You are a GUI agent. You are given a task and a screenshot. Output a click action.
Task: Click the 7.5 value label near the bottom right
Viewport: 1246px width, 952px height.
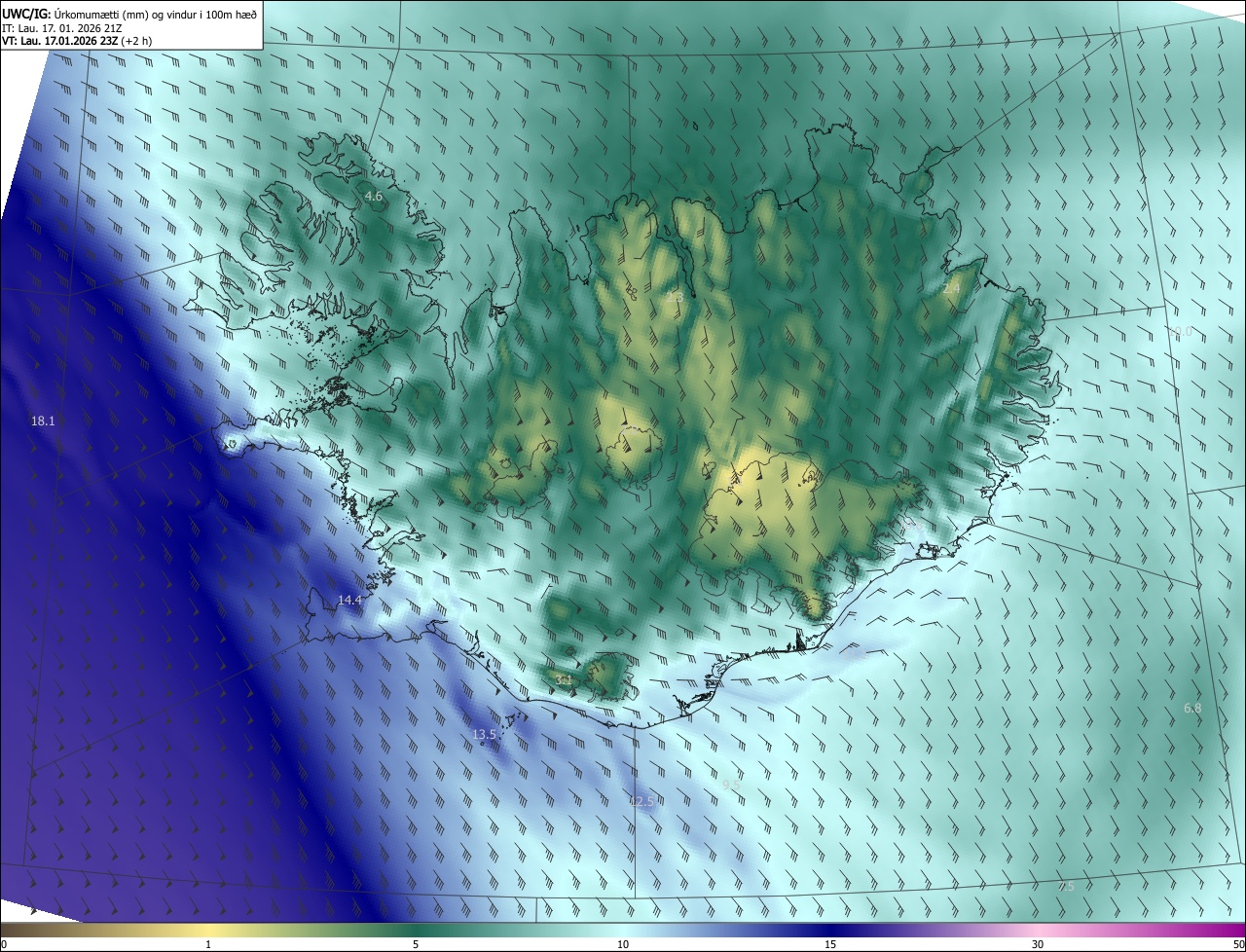[1066, 887]
